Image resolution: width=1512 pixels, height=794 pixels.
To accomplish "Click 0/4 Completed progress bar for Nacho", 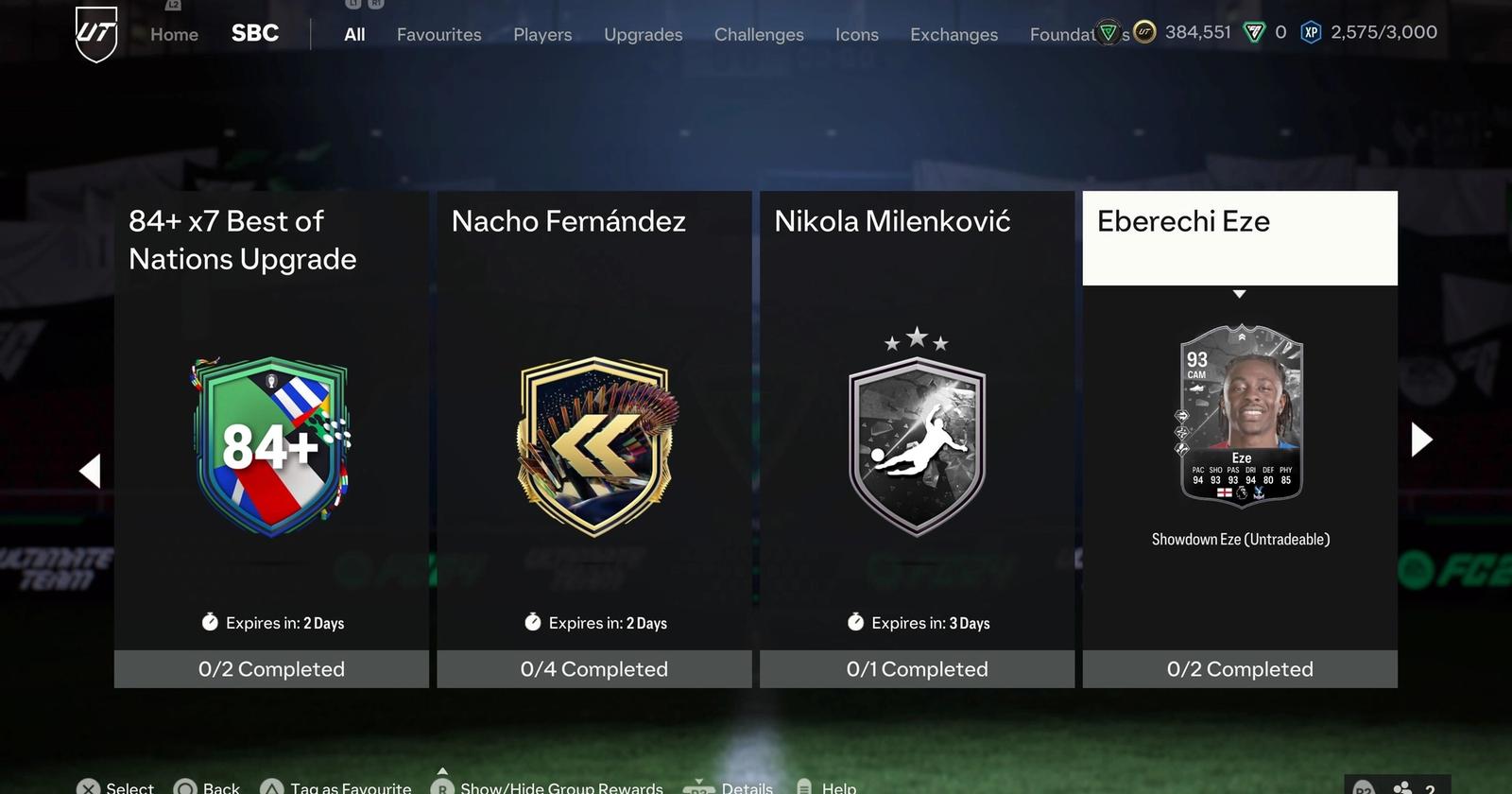I will click(594, 669).
